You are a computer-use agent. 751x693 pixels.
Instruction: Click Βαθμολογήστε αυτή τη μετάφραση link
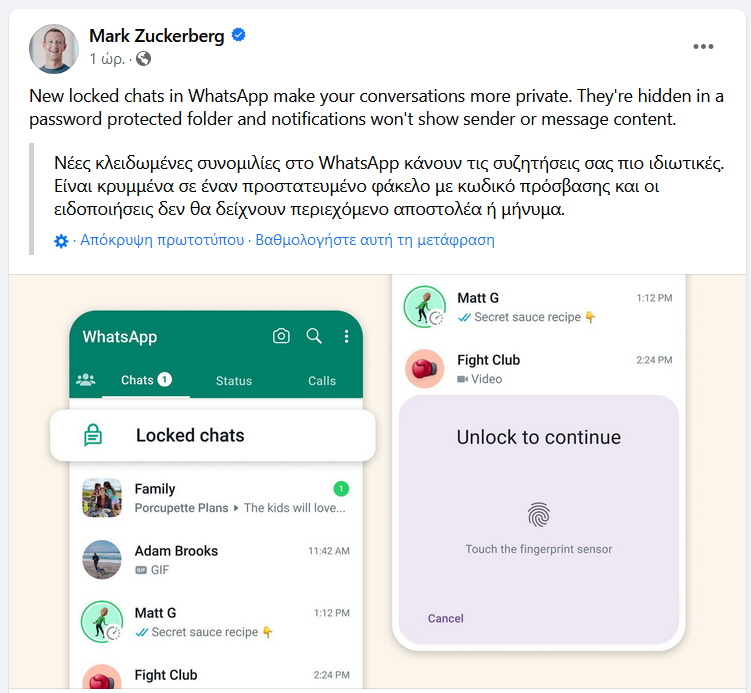pyautogui.click(x=375, y=239)
